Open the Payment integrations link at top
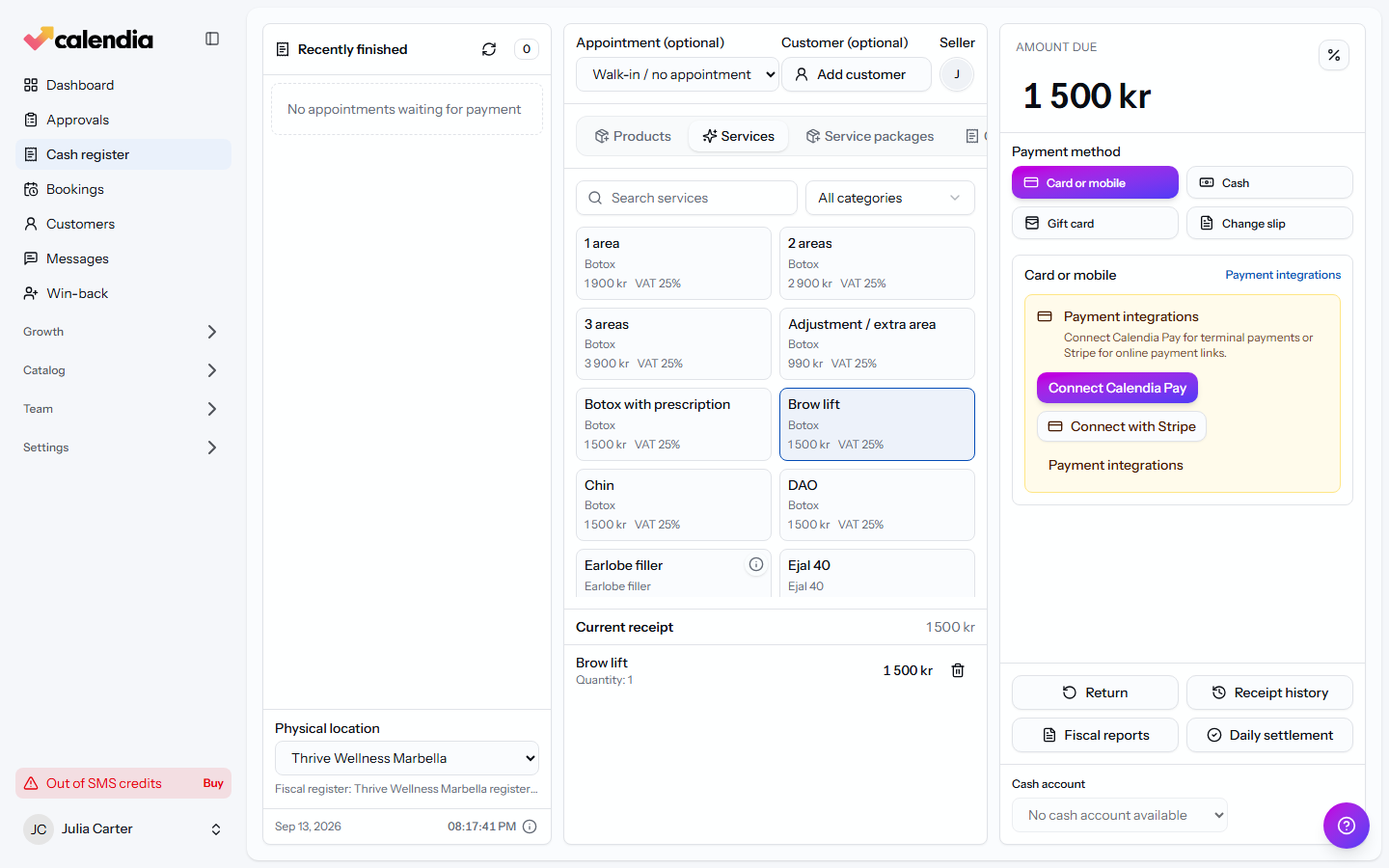This screenshot has width=1389, height=868. pos(1283,275)
